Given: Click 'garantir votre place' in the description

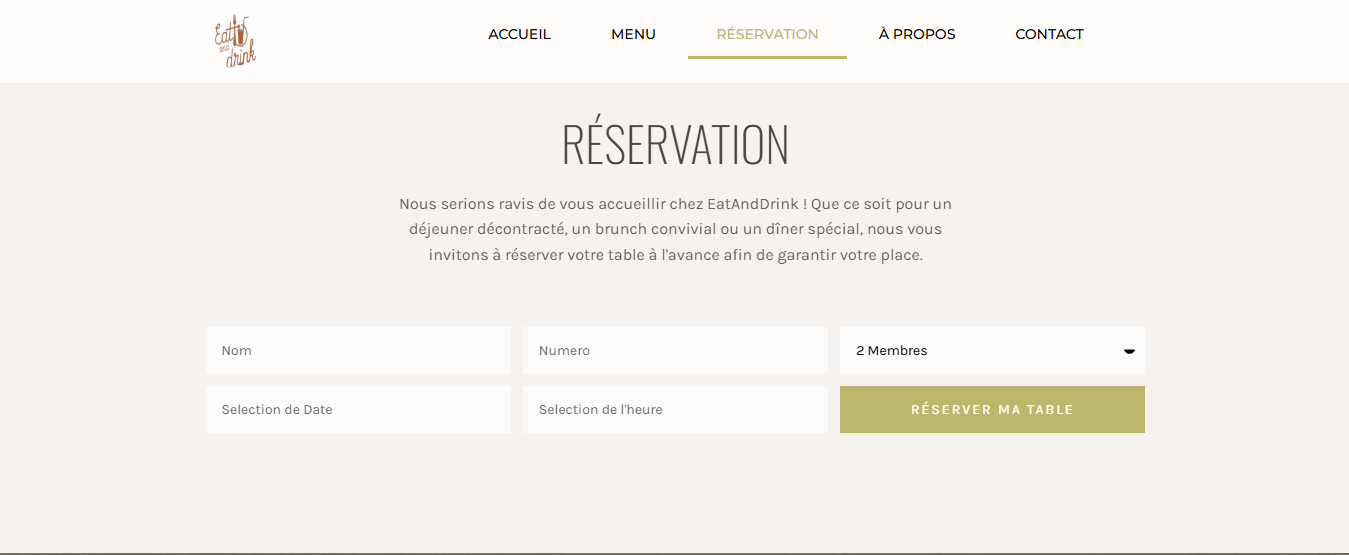Looking at the screenshot, I should pyautogui.click(x=848, y=255).
